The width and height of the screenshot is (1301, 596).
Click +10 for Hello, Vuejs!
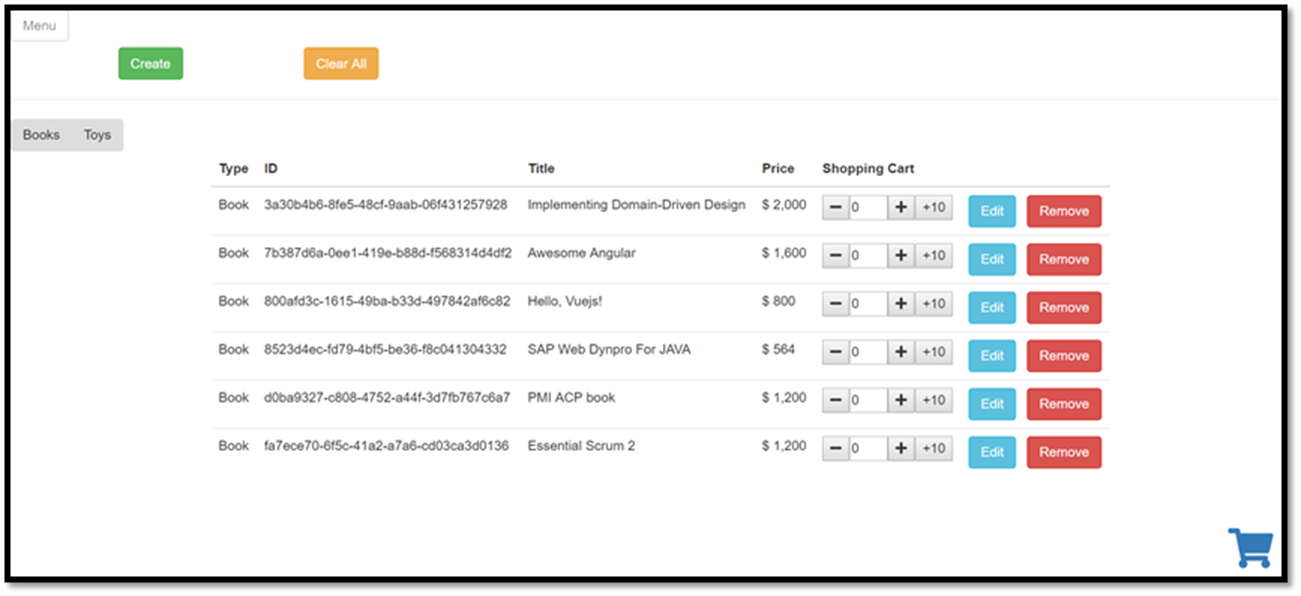933,303
